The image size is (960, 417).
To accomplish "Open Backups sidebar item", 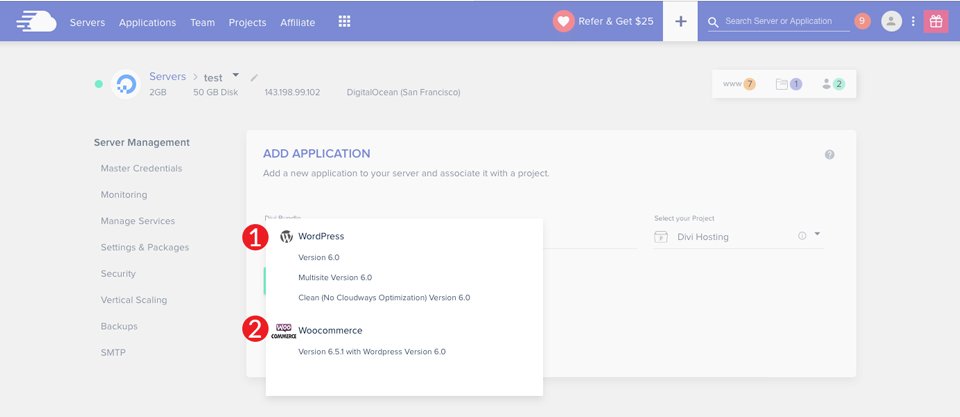I will tap(119, 326).
